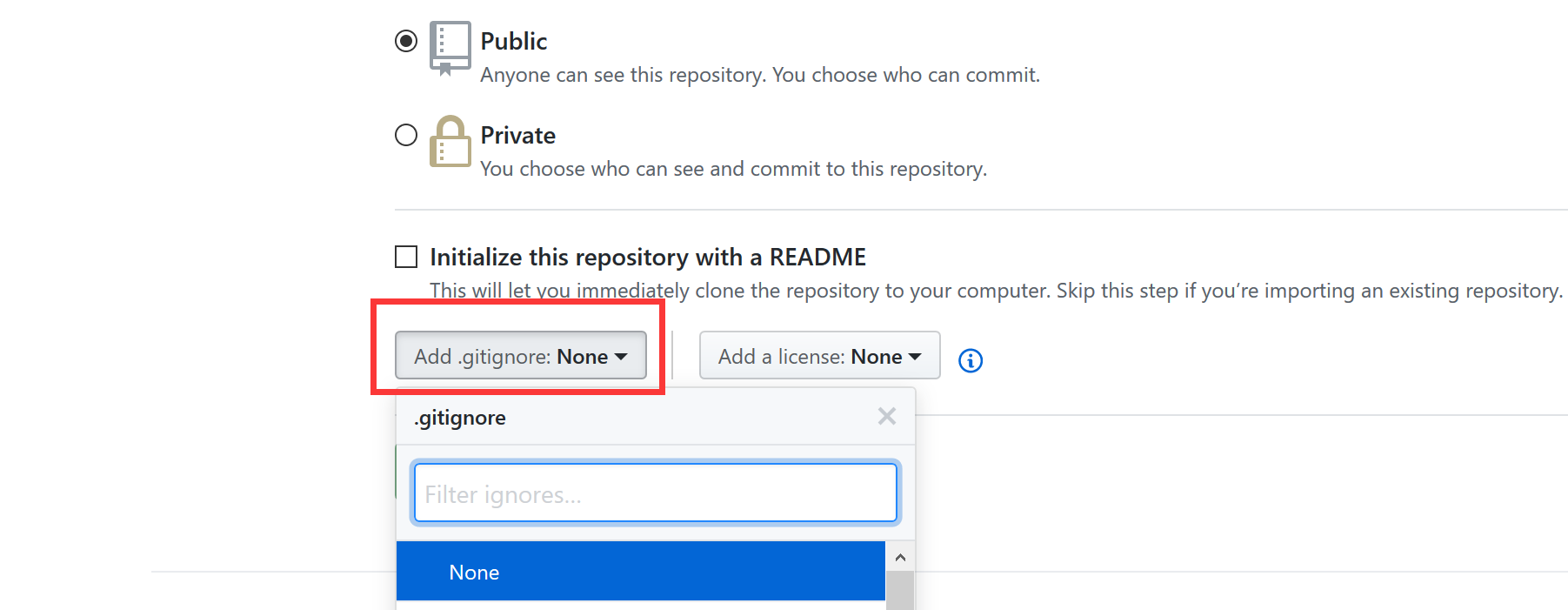Click the private repository lock icon
The width and height of the screenshot is (1568, 610).
(x=450, y=141)
